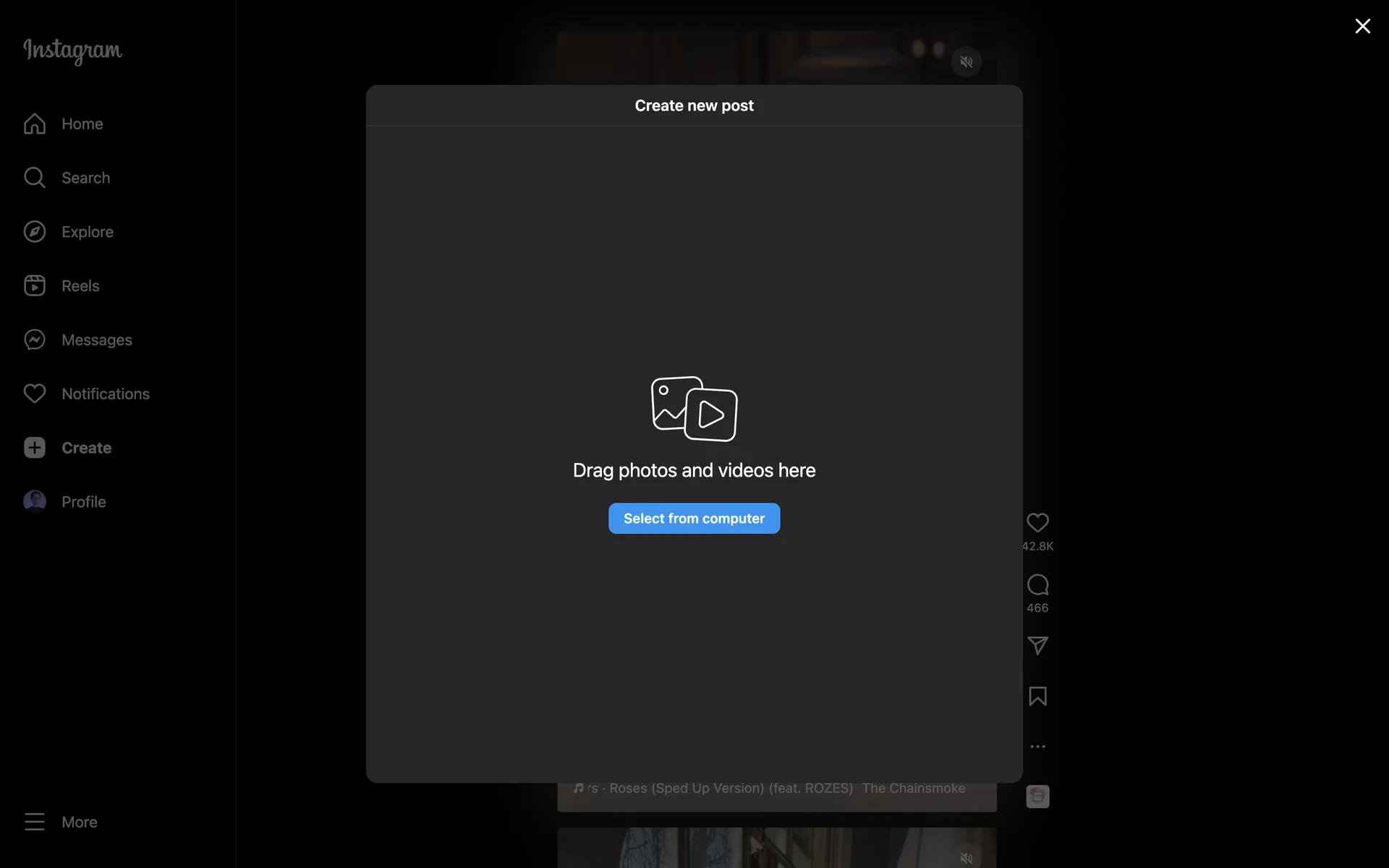Screen dimensions: 1389x868
Task: Click the reel audio album thumbnail
Action: coord(1037,796)
